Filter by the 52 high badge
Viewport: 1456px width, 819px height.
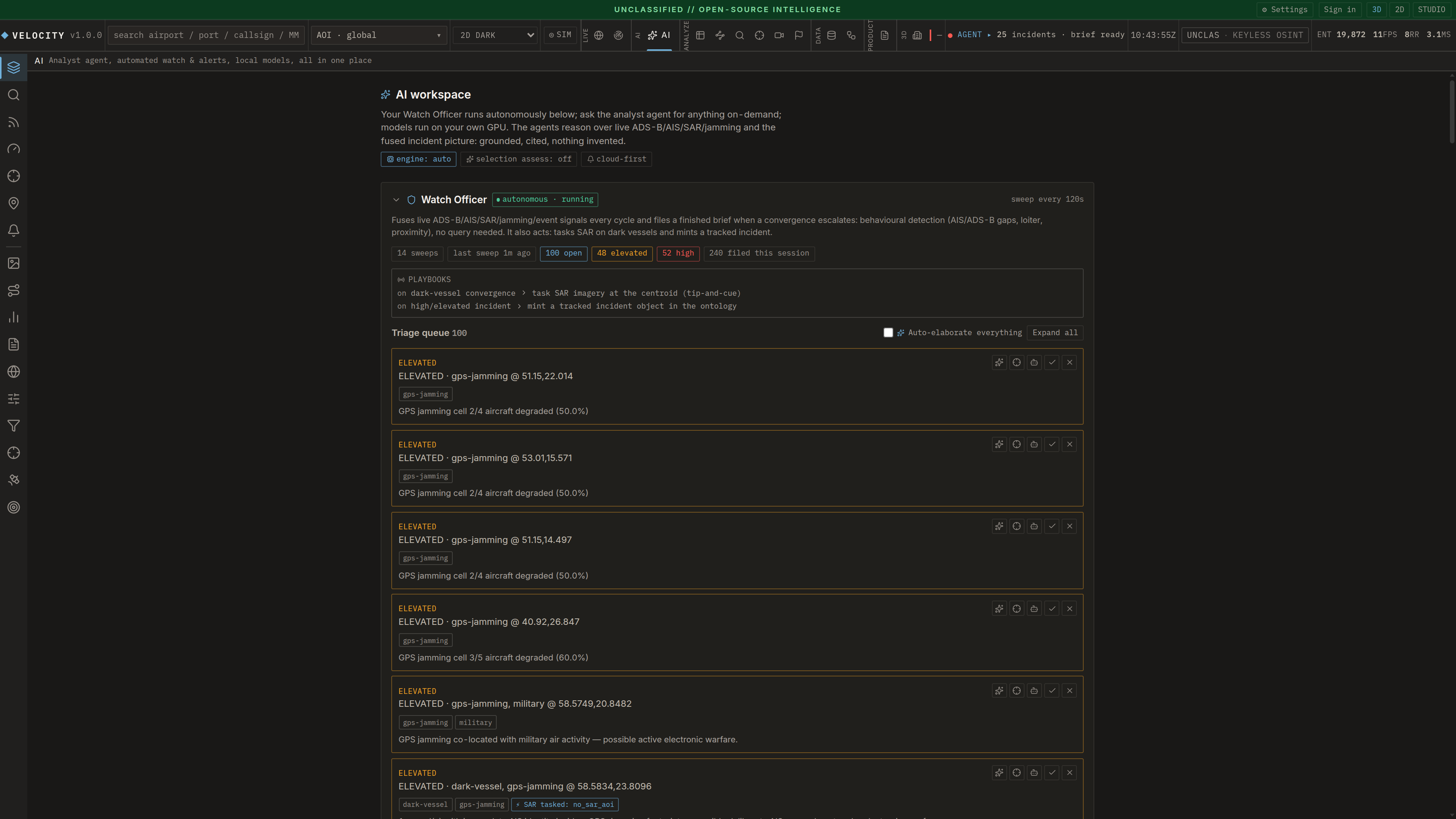click(x=678, y=254)
